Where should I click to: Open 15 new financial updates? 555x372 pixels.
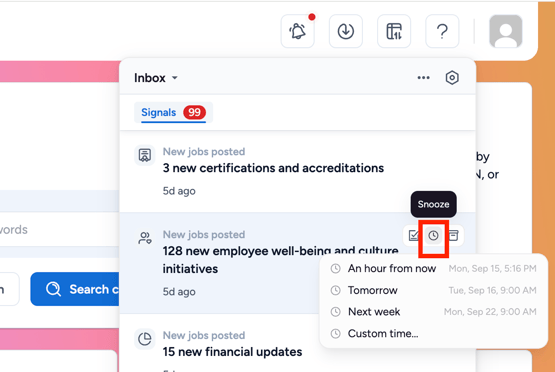(x=232, y=352)
